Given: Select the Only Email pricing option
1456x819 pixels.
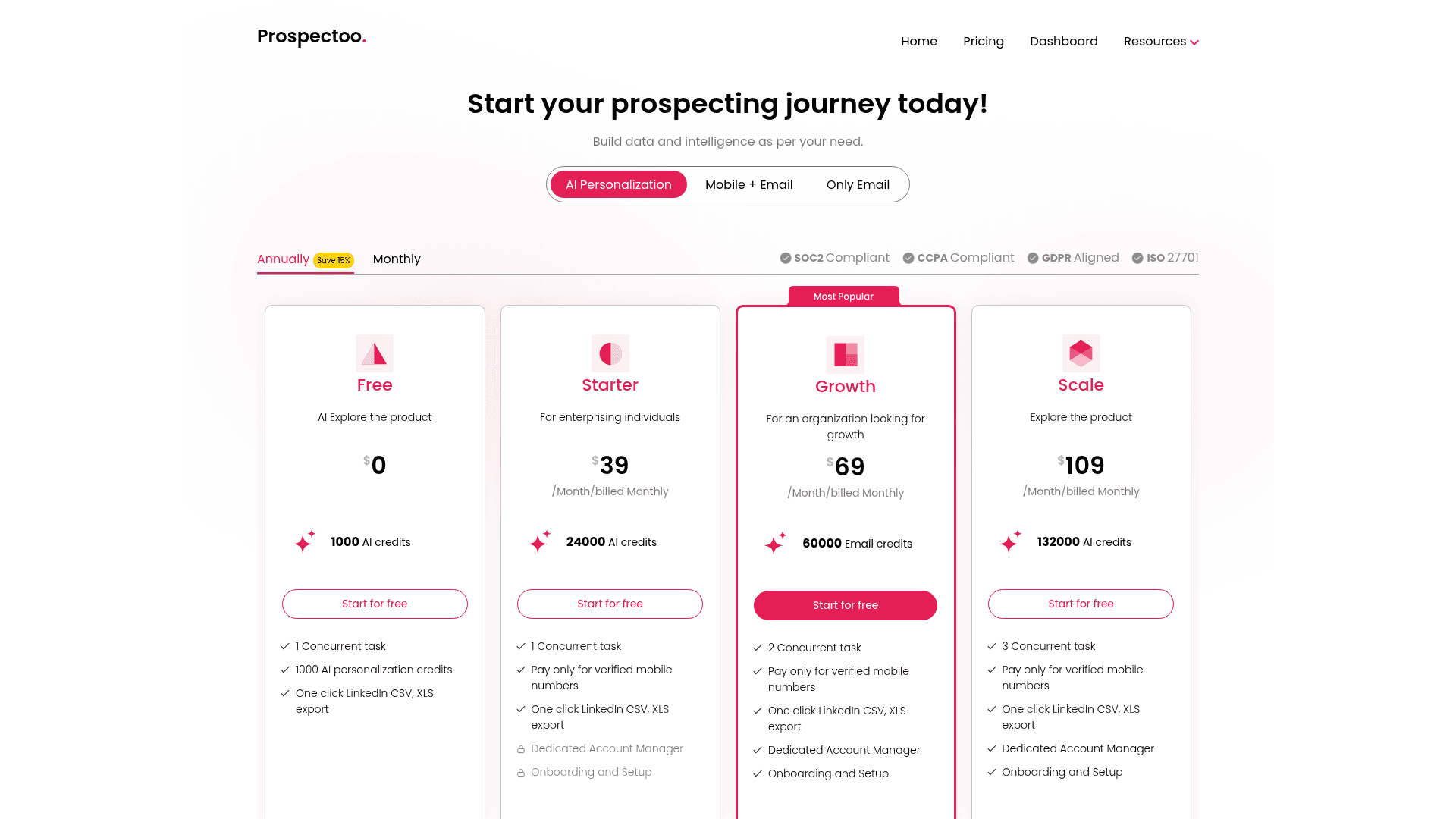Looking at the screenshot, I should coord(858,184).
